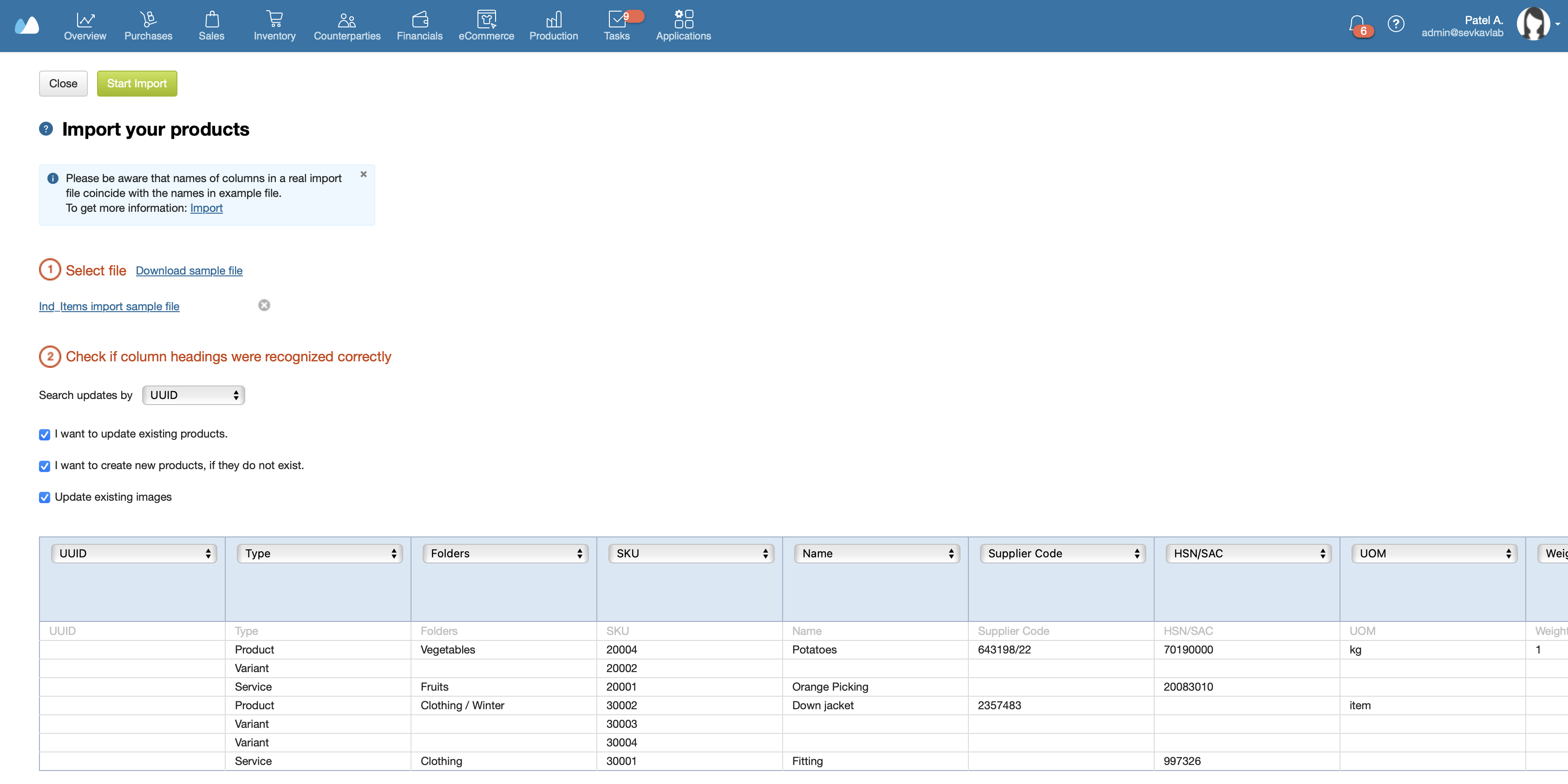The height and width of the screenshot is (784, 1568).
Task: Open the Type column mapping dropdown
Action: coord(320,553)
